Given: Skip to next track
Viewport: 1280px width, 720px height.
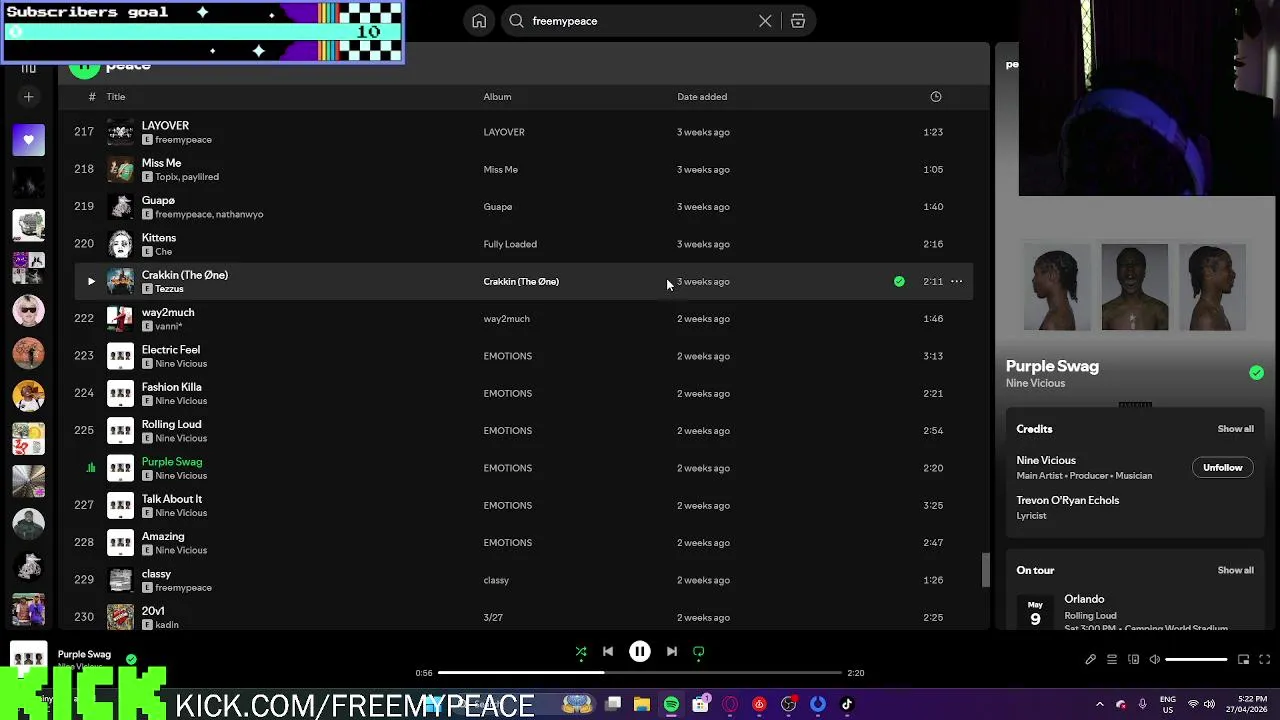Looking at the screenshot, I should [x=672, y=652].
